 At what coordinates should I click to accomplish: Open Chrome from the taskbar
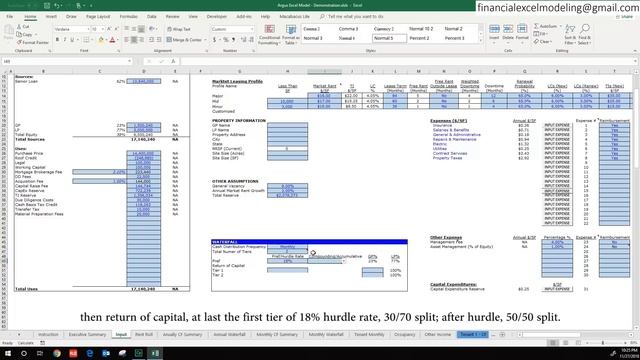[57, 353]
